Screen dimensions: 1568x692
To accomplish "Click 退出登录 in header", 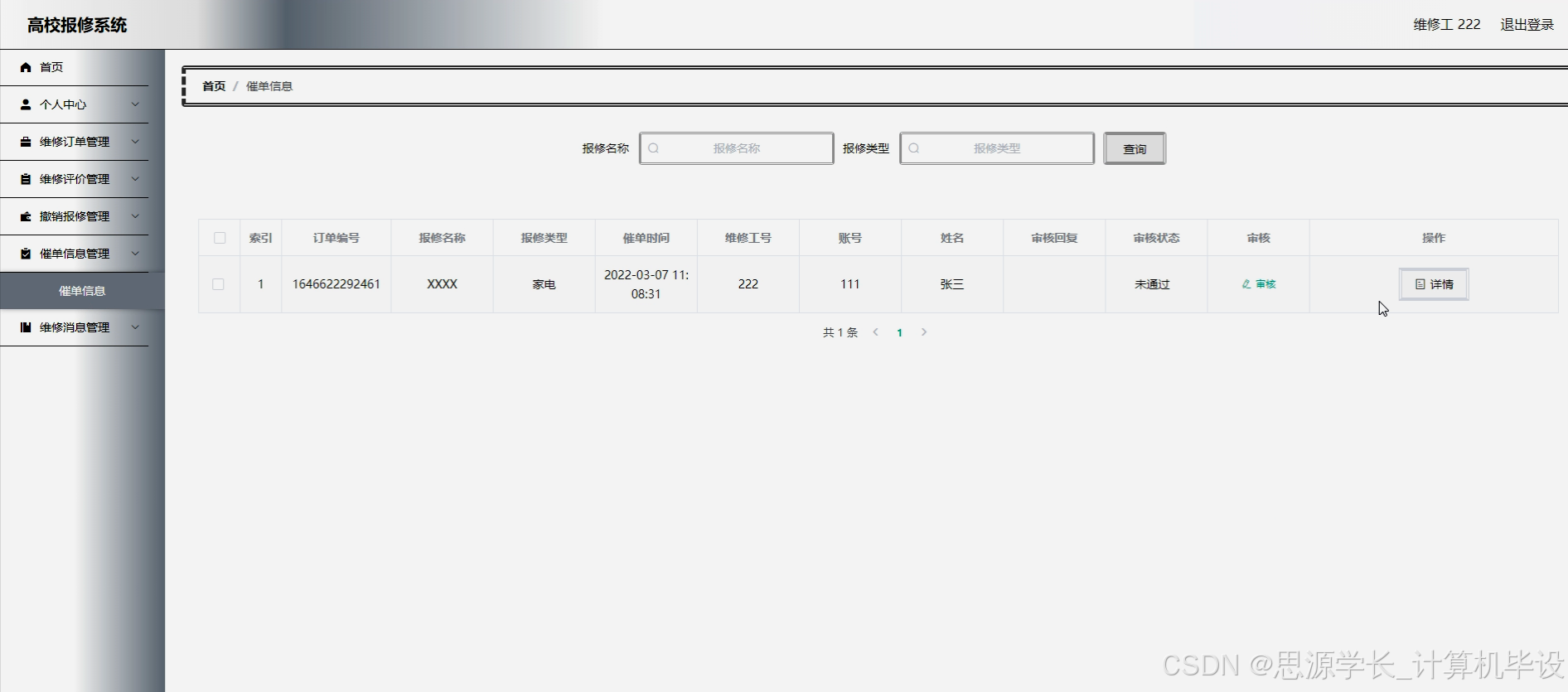I will coord(1527,25).
